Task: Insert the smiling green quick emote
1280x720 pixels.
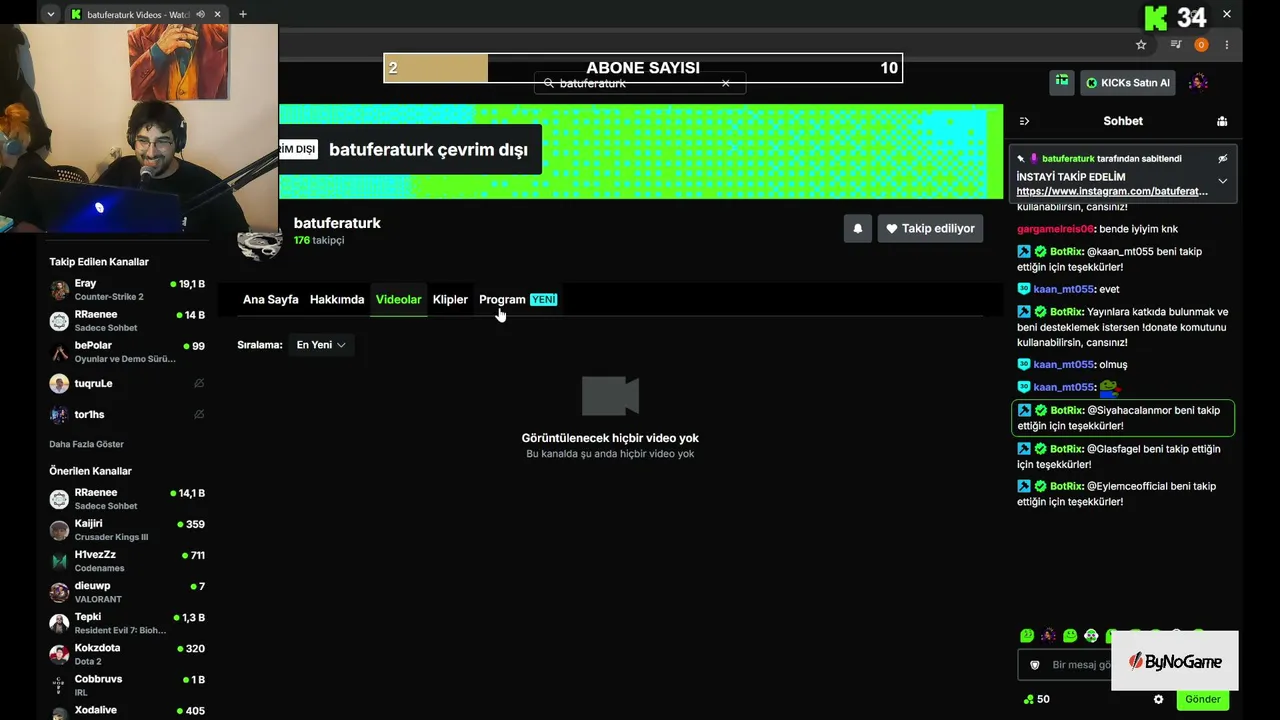Action: [1070, 635]
